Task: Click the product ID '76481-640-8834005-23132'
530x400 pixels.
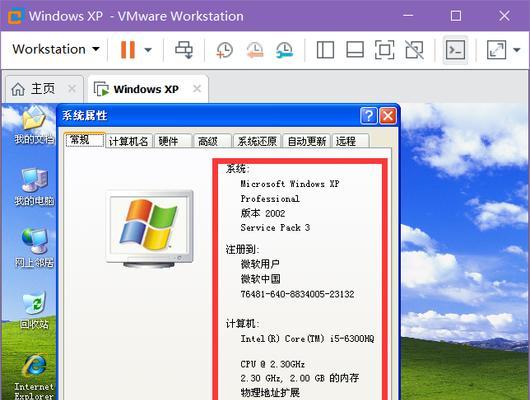Action: 297,294
